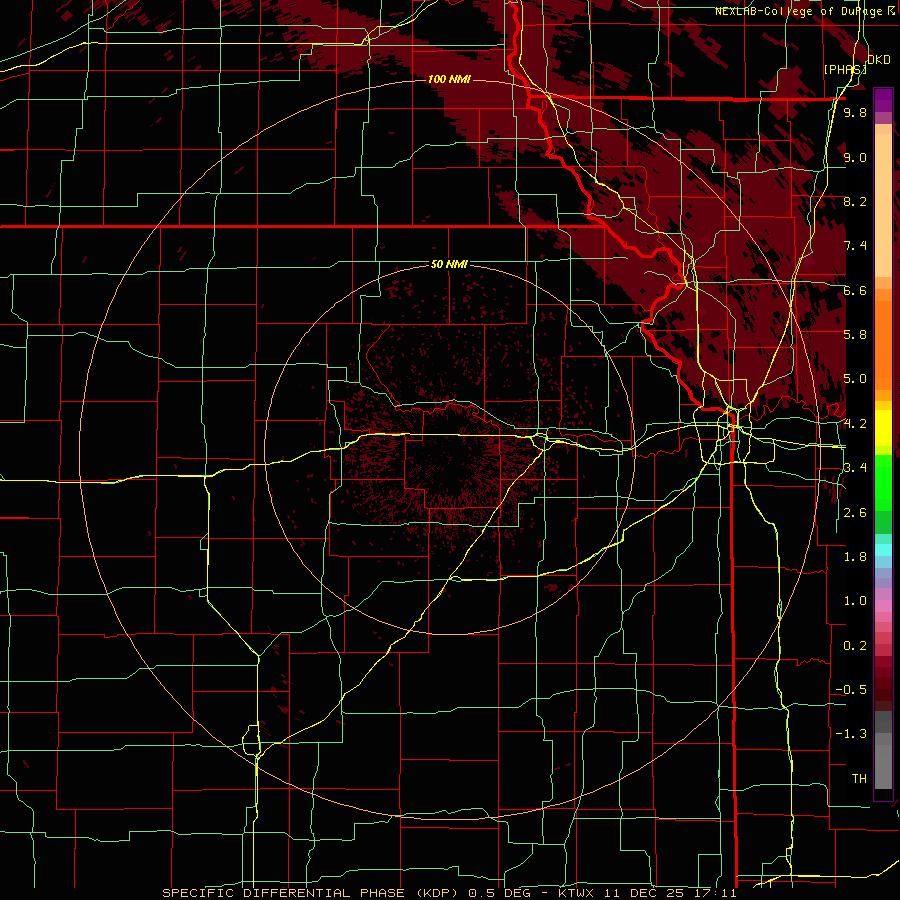Select the 1.8 scale value
This screenshot has width=900, height=900.
855,557
